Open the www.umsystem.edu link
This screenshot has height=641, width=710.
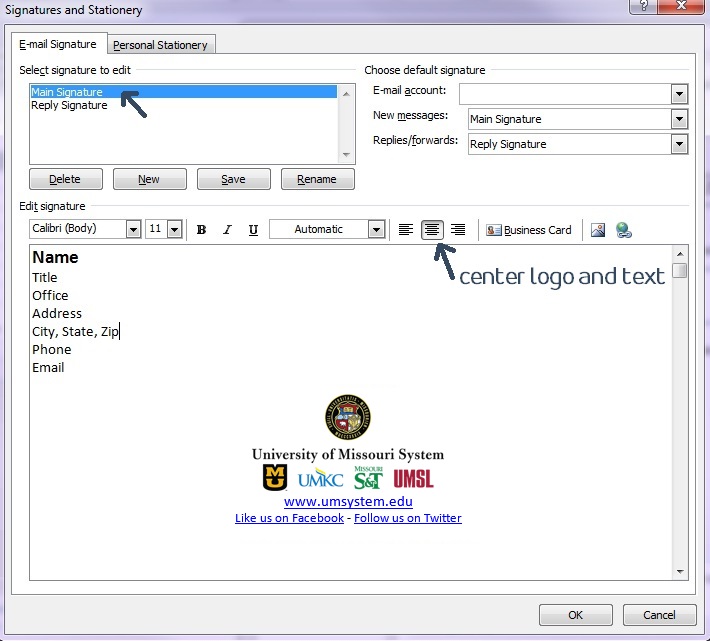click(348, 502)
